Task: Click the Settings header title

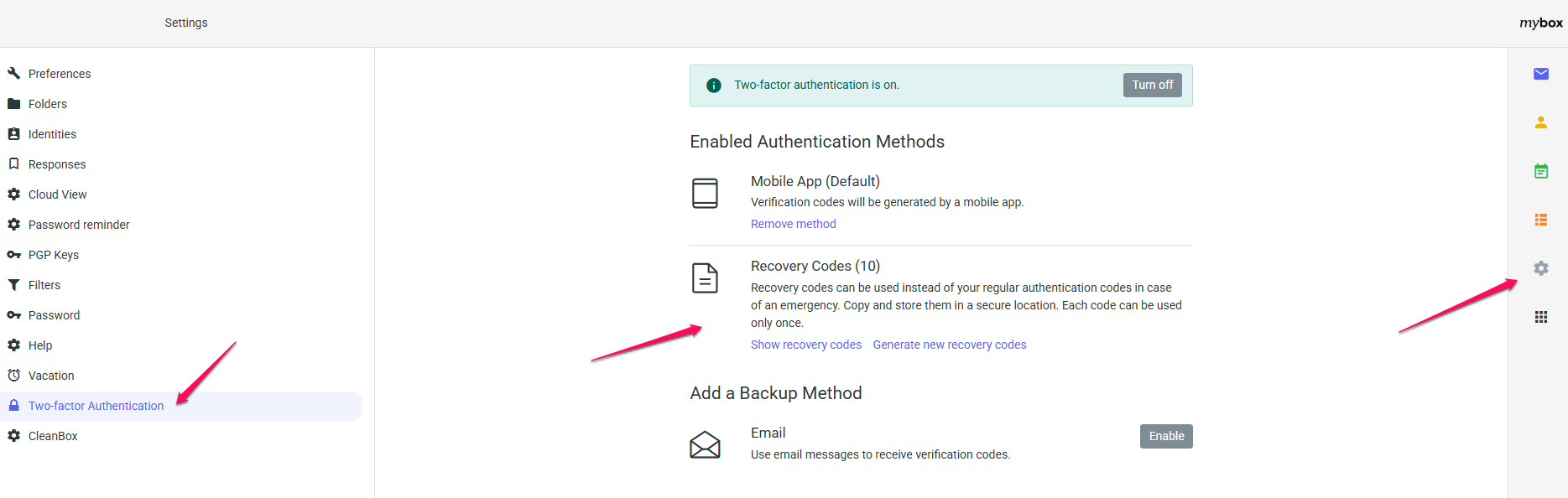Action: pos(186,23)
